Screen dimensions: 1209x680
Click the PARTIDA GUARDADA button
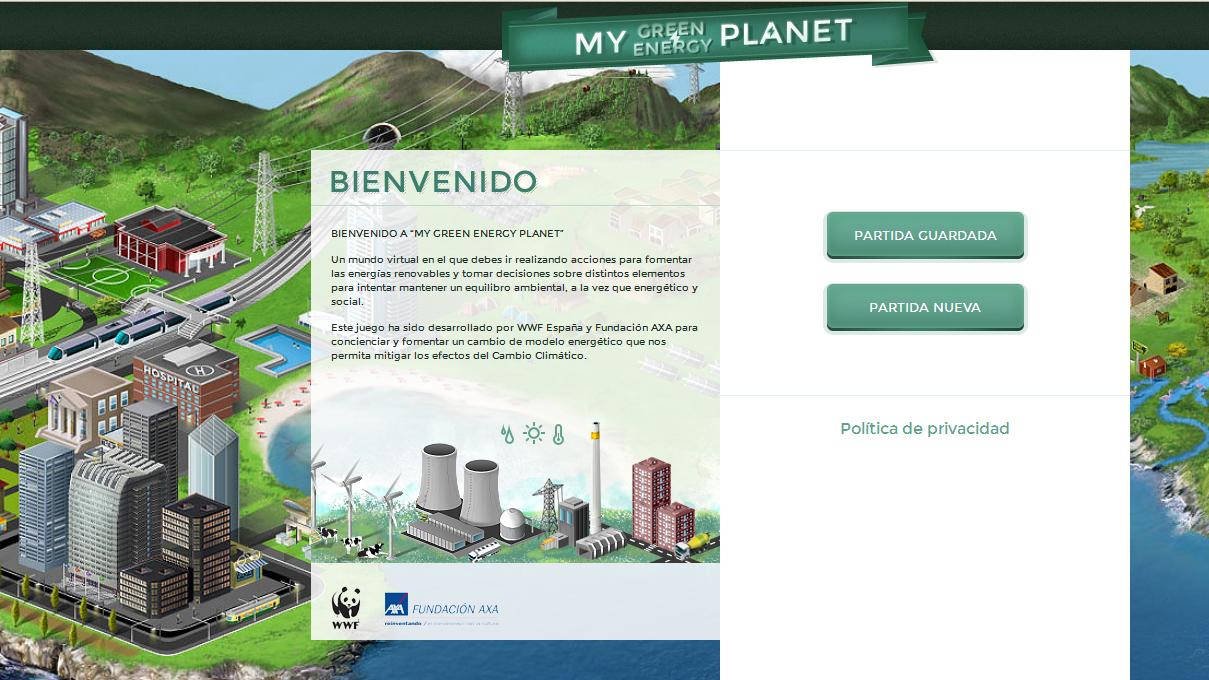pos(925,236)
